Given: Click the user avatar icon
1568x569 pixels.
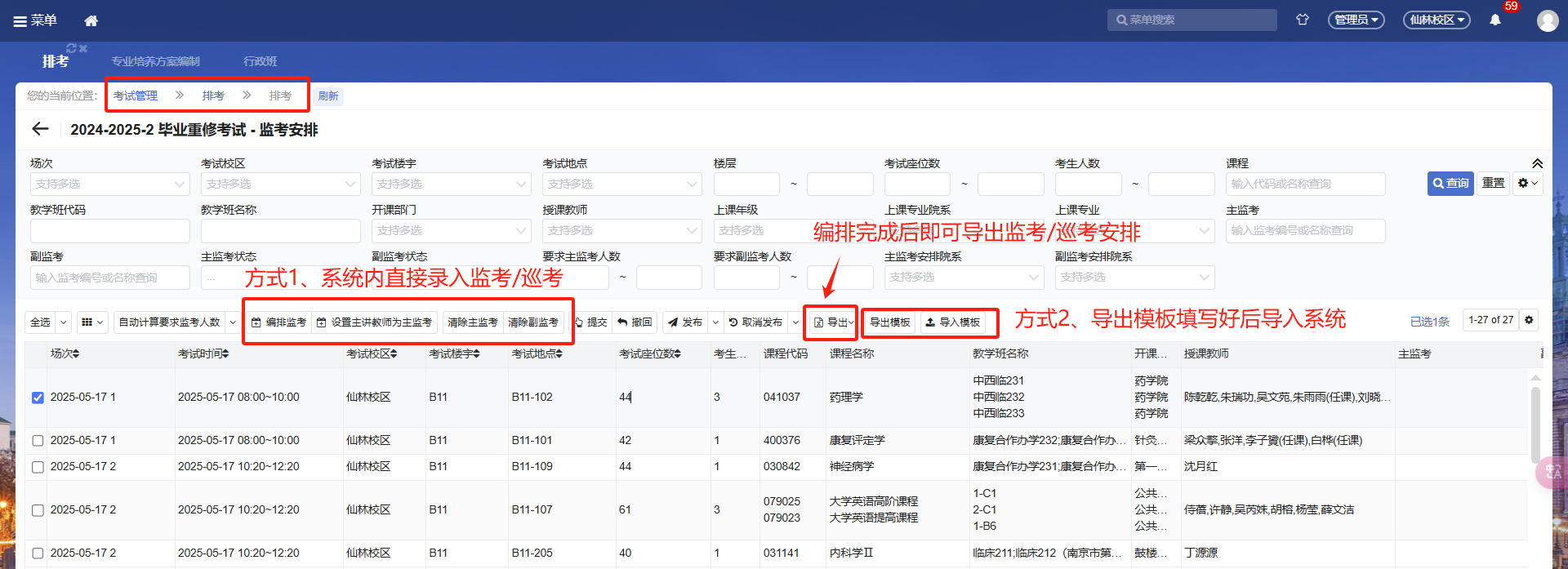Looking at the screenshot, I should point(1547,20).
